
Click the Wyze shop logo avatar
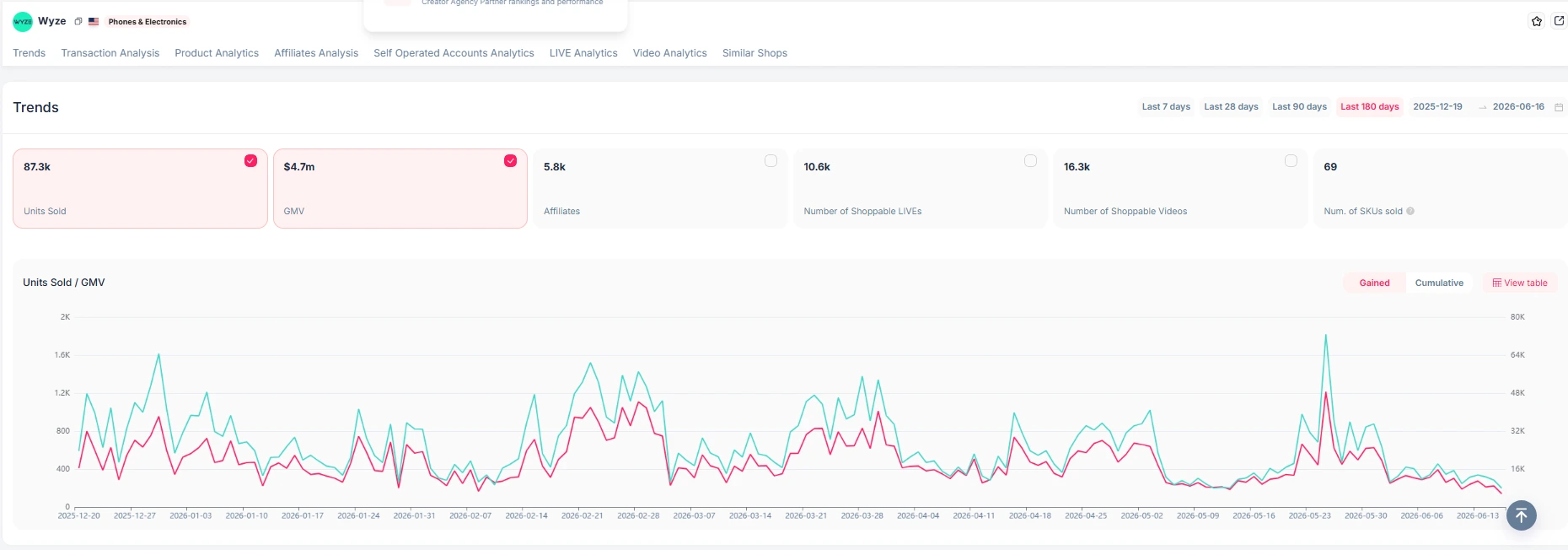coord(23,22)
